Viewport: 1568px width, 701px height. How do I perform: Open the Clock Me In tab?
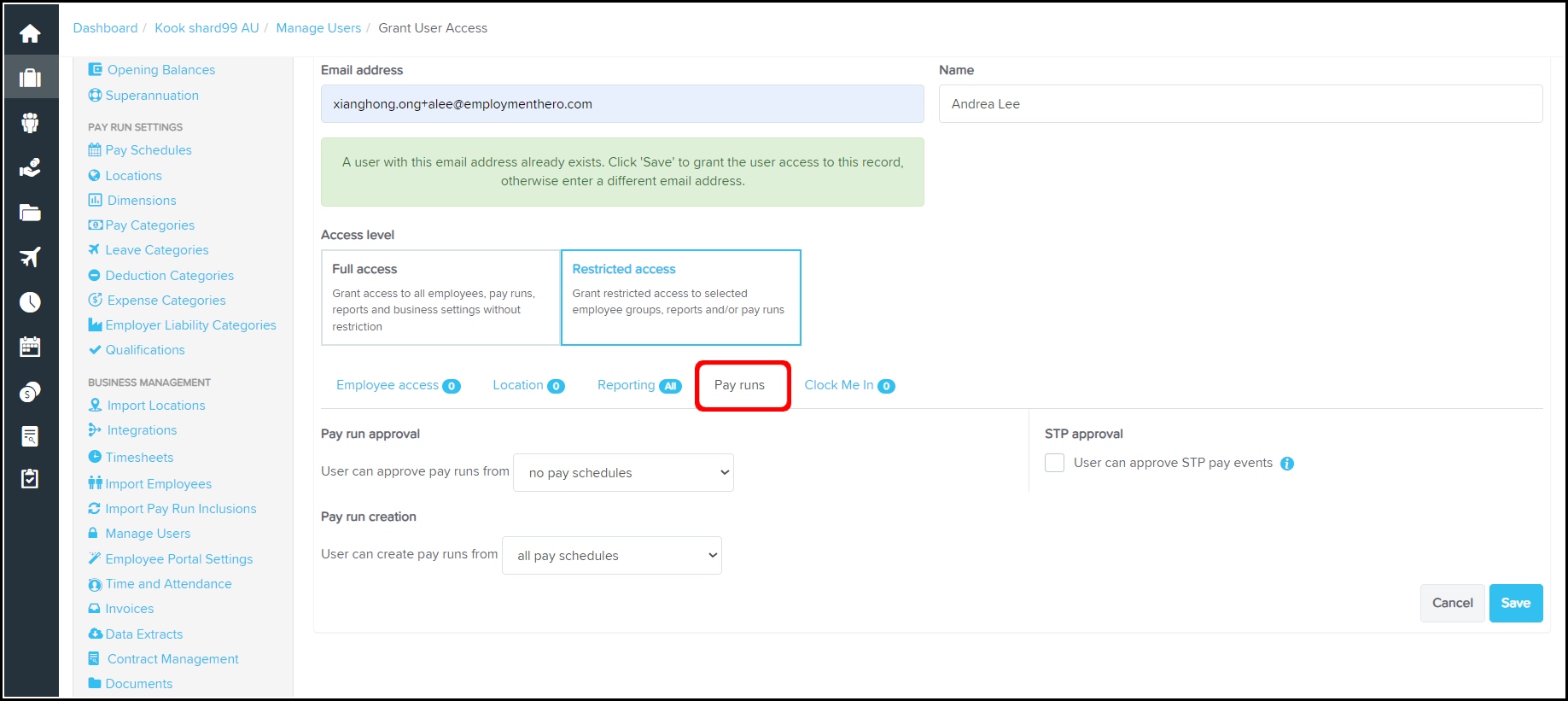848,385
